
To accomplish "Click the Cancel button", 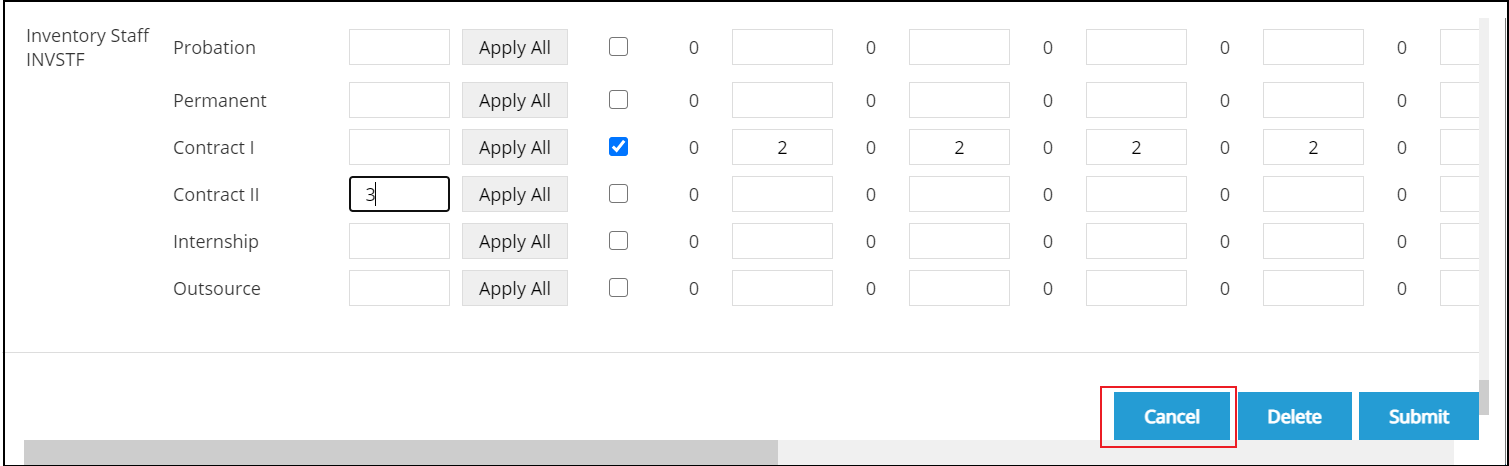I will pyautogui.click(x=1171, y=417).
